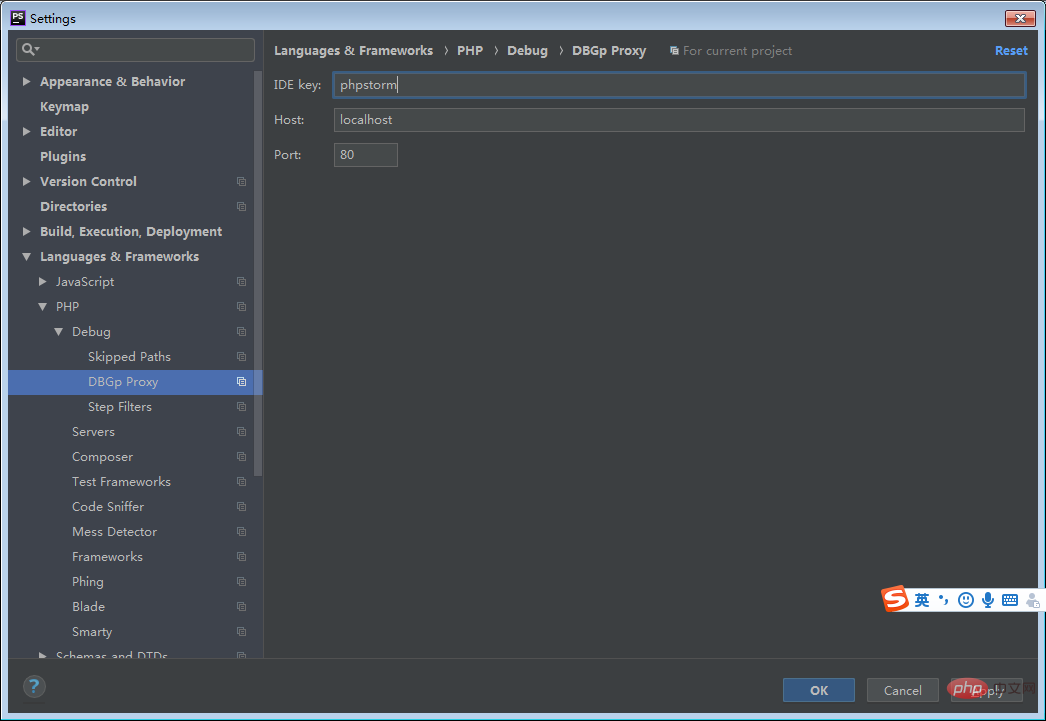The width and height of the screenshot is (1046, 721).
Task: Click the project icon beside Code Sniffer
Action: (241, 507)
